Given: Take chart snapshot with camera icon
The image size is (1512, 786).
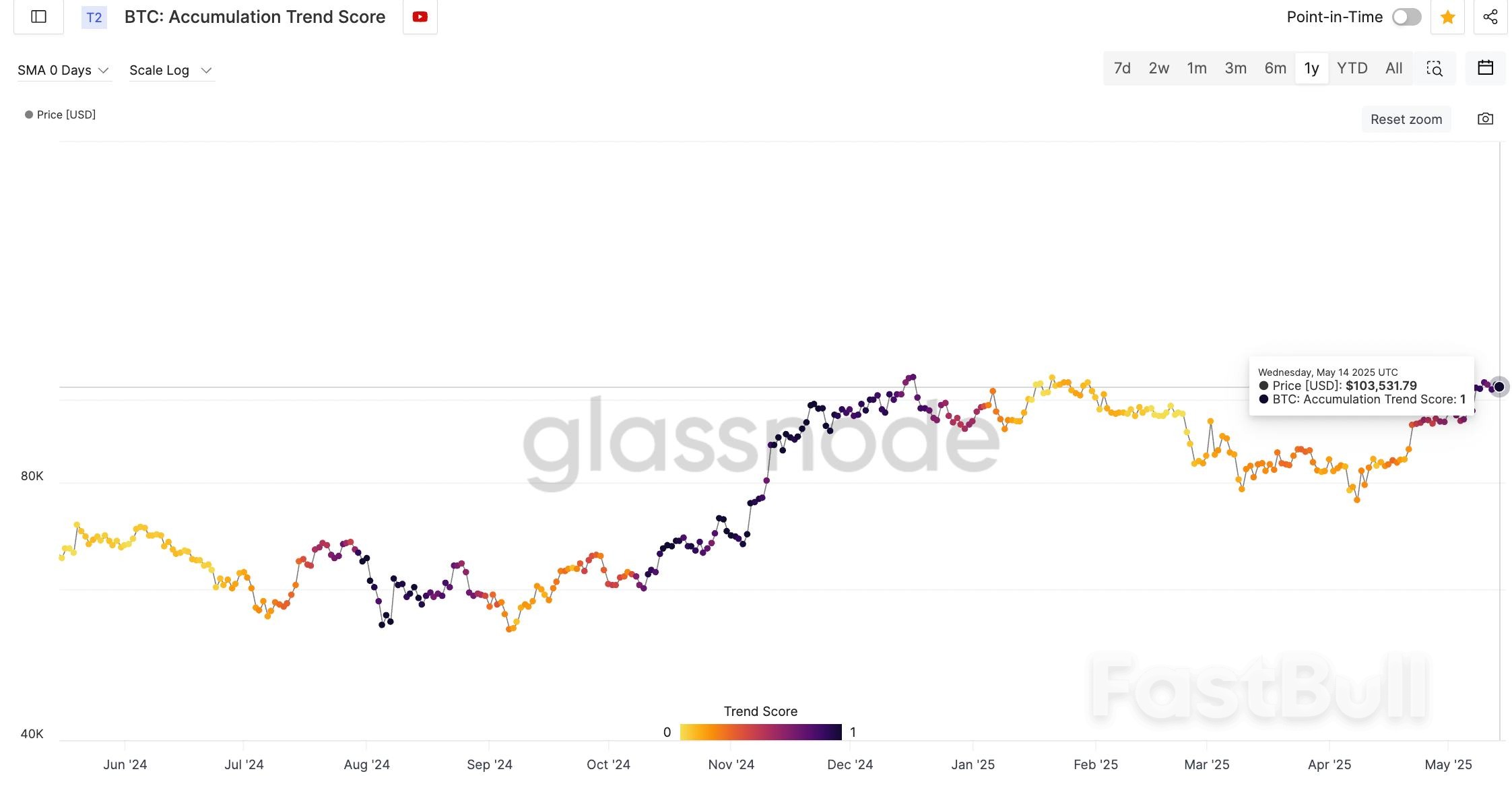Looking at the screenshot, I should [x=1485, y=119].
